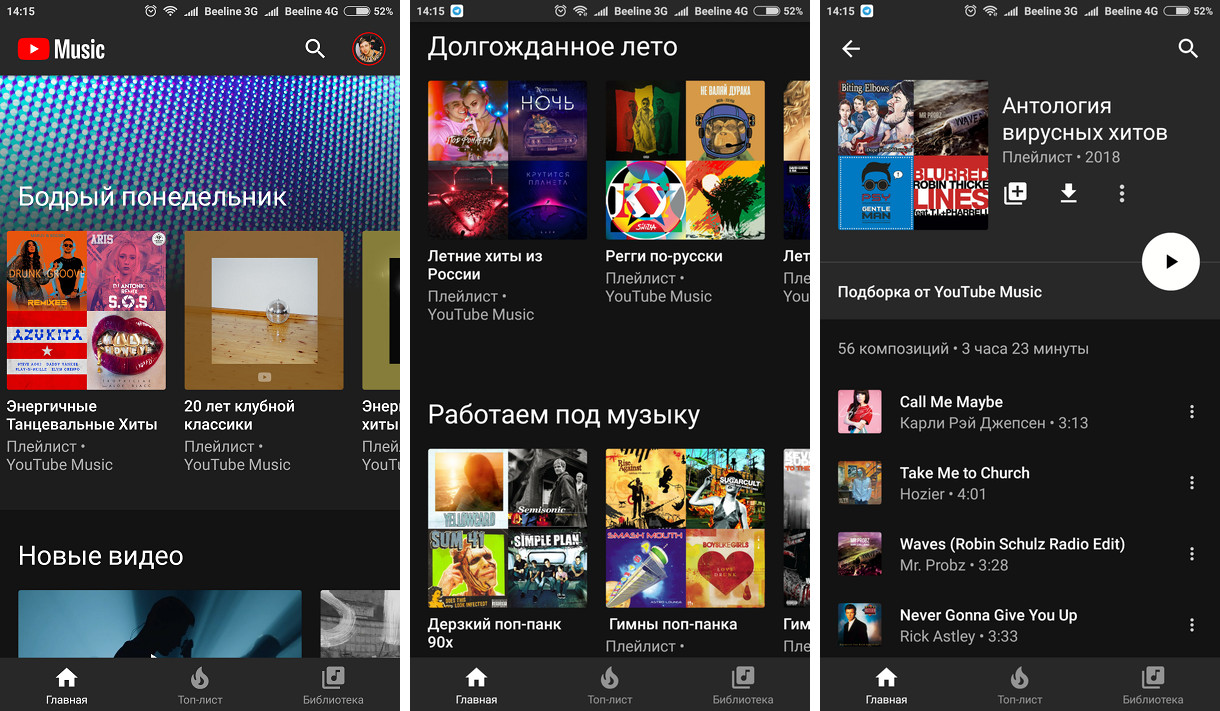Tap the 'Плейлист • 2018' subtitle
The height and width of the screenshot is (711, 1220).
coord(1061,157)
